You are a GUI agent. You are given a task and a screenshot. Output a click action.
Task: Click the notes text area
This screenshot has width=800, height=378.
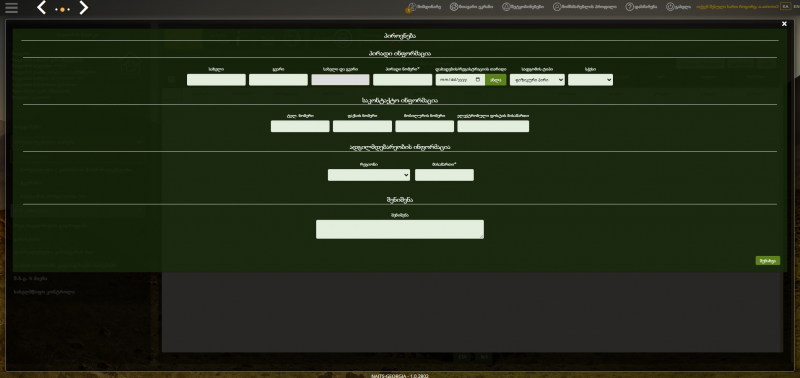pyautogui.click(x=400, y=229)
